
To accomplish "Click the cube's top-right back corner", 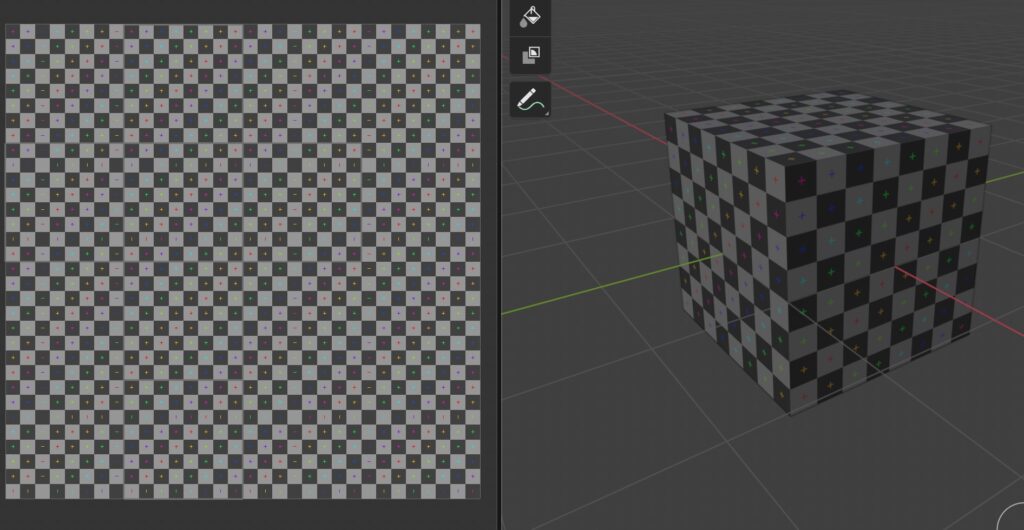I will coord(989,127).
